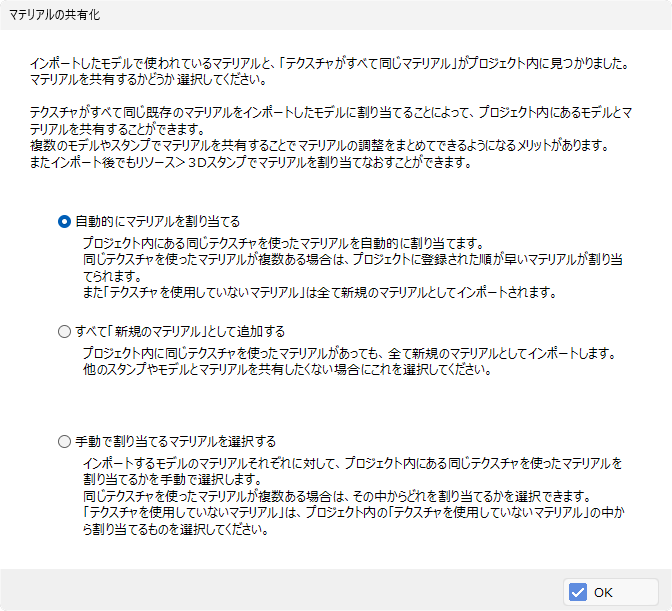Click the マテリアルの共有化 dialog title

pos(54,15)
